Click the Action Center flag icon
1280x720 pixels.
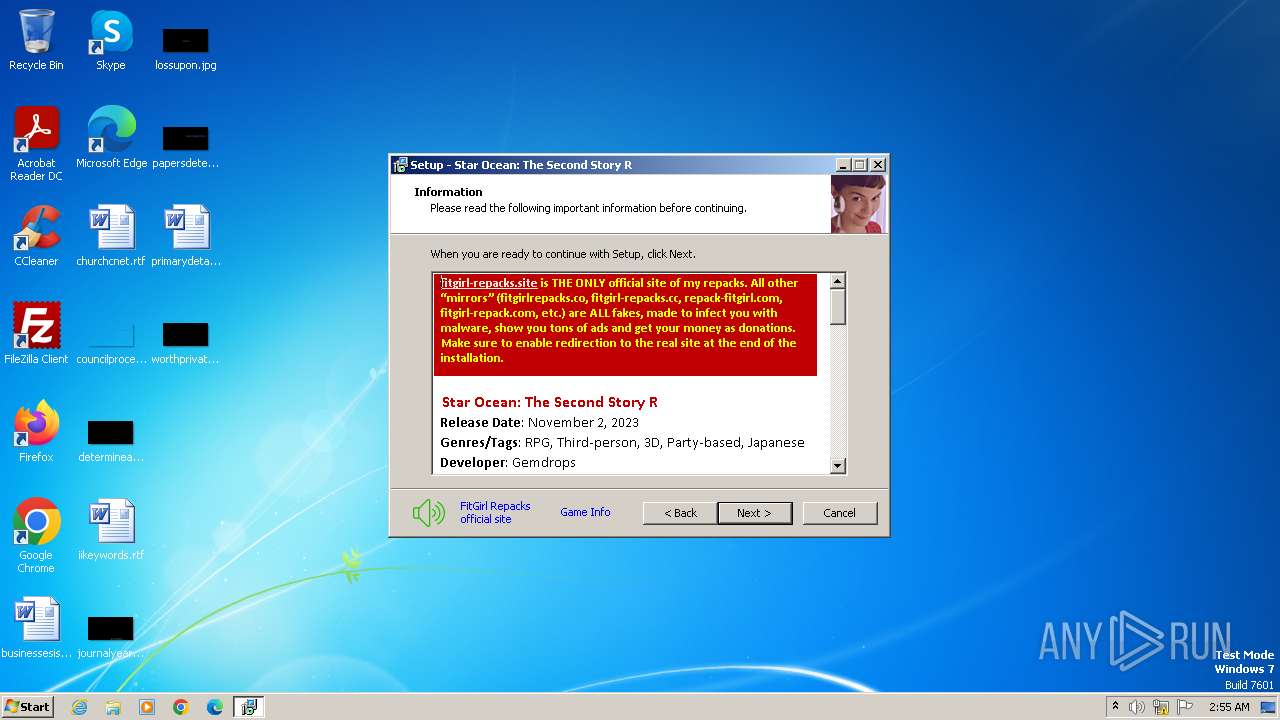pos(1185,707)
